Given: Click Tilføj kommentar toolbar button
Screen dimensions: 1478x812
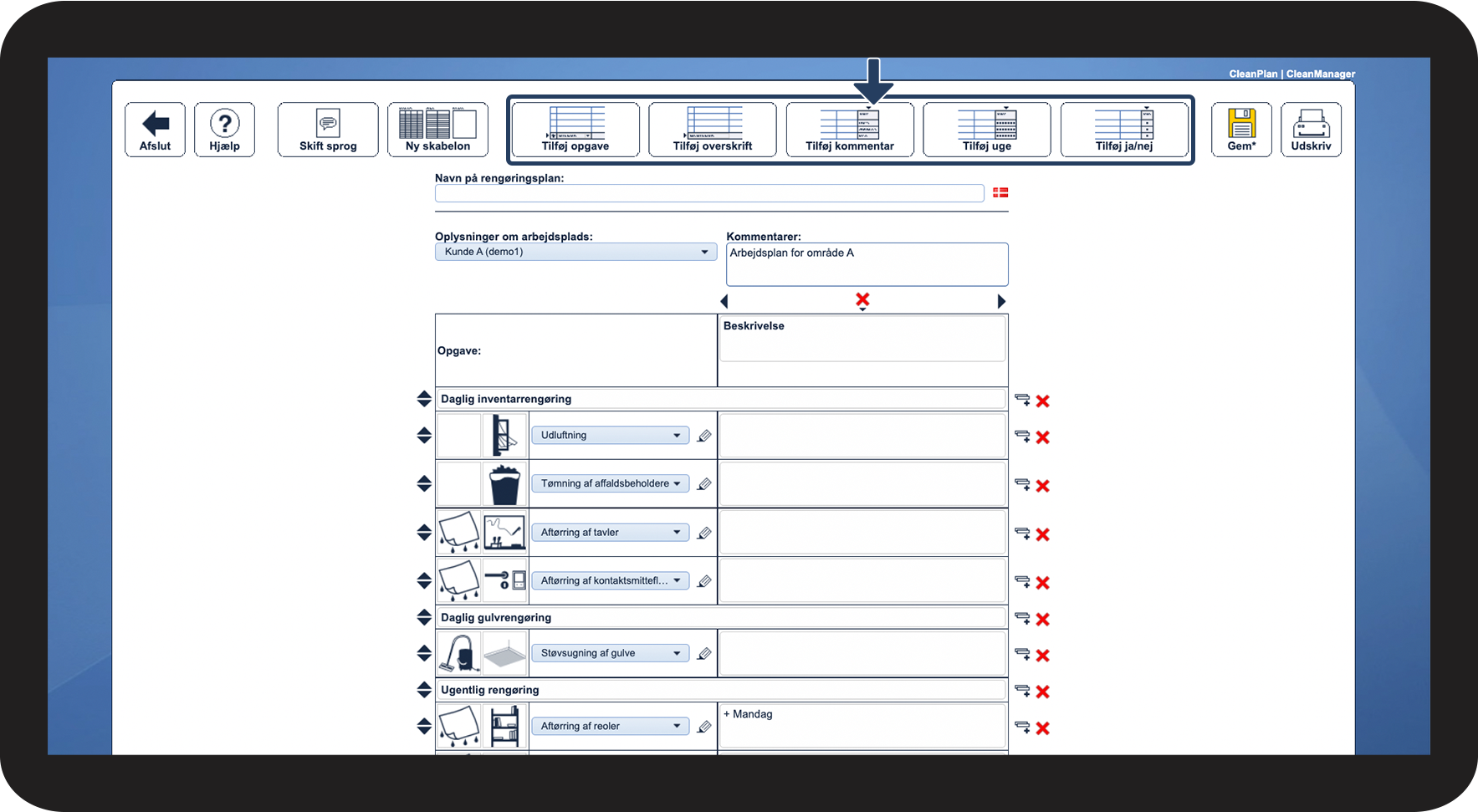Looking at the screenshot, I should [x=850, y=130].
